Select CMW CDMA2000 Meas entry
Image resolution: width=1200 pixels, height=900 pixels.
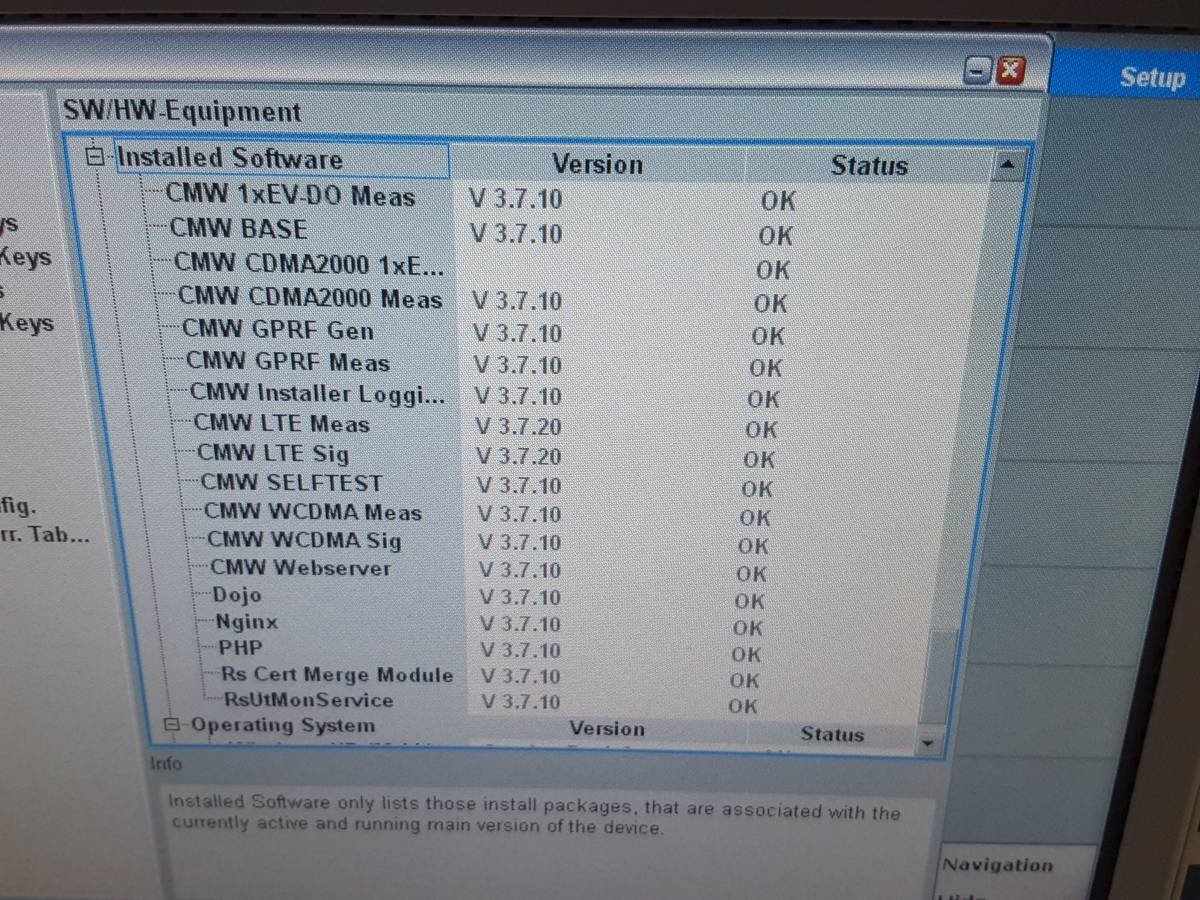click(310, 298)
